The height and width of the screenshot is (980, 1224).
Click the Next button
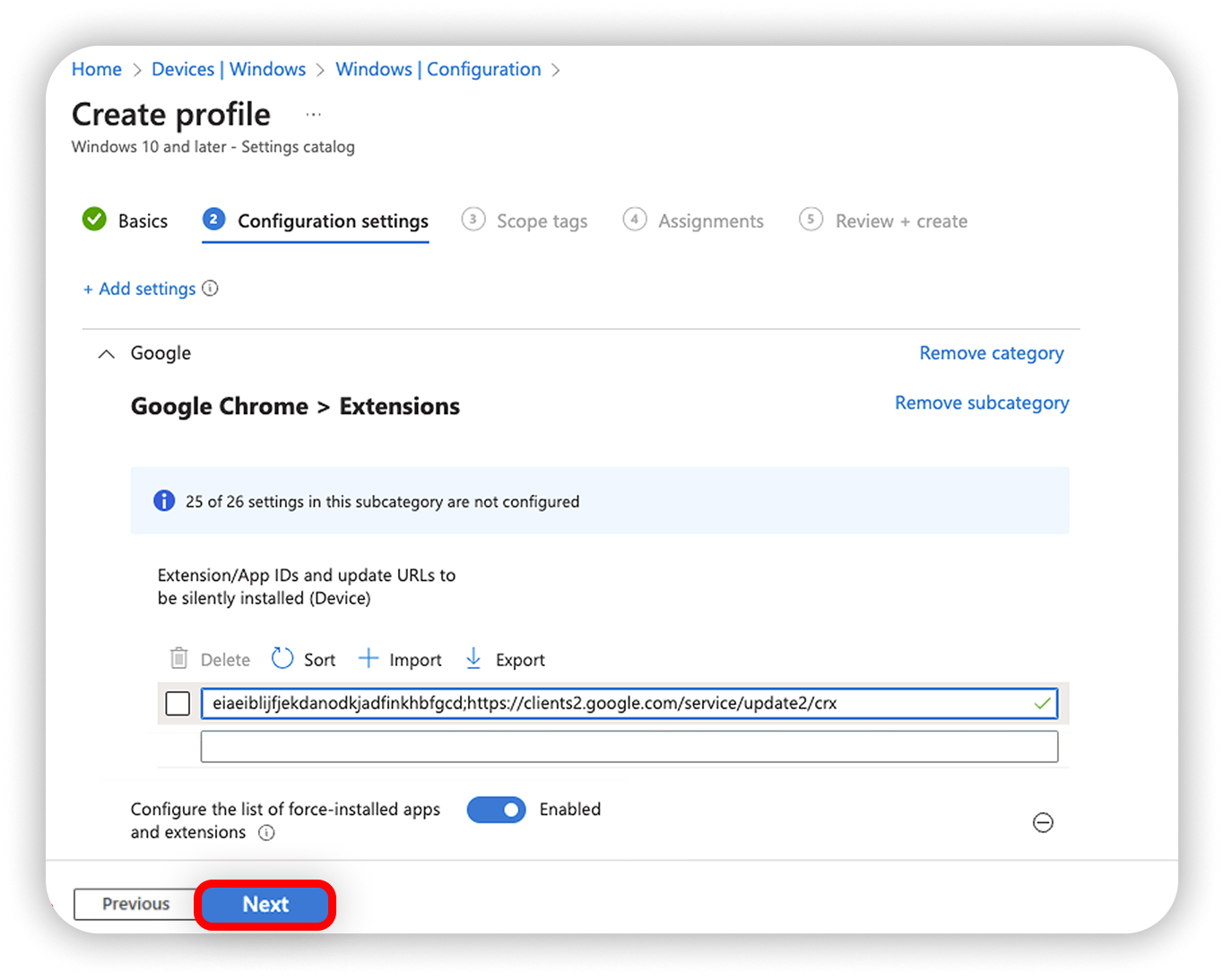265,904
